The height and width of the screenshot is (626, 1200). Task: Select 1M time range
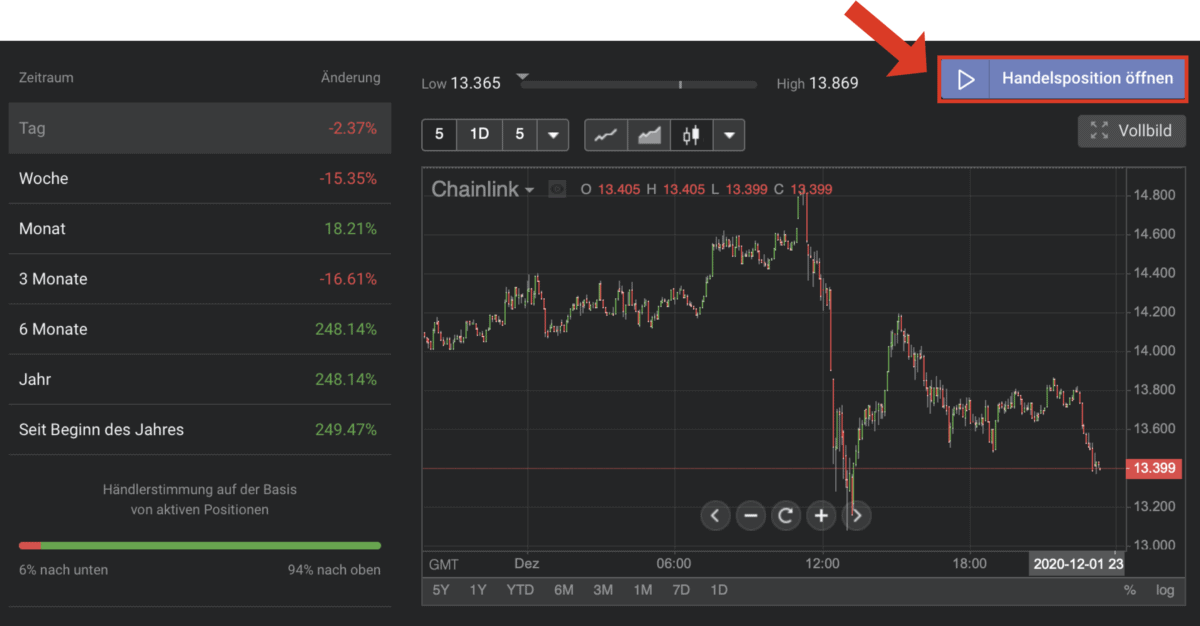click(643, 590)
